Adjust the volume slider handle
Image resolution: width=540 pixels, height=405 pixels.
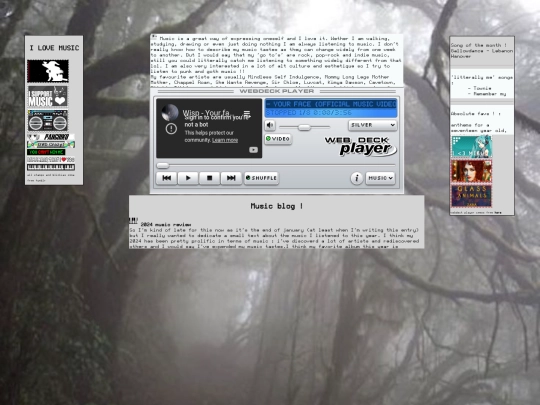click(x=304, y=127)
